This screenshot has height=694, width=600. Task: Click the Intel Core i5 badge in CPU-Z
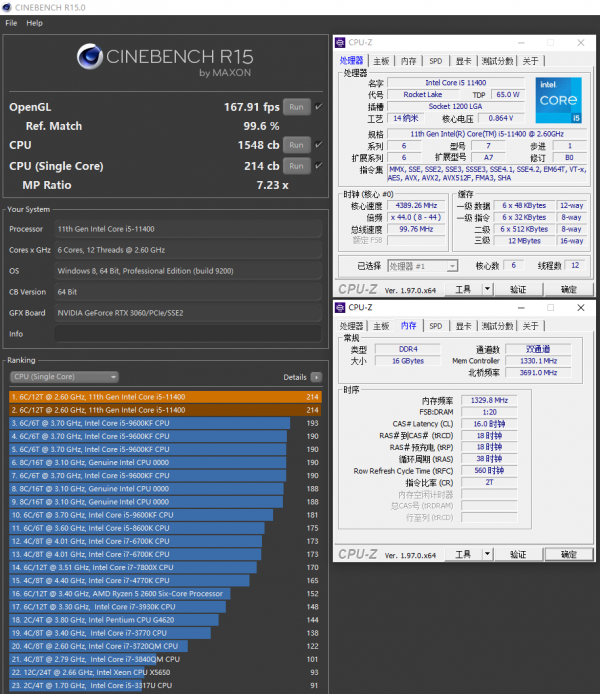pyautogui.click(x=557, y=100)
